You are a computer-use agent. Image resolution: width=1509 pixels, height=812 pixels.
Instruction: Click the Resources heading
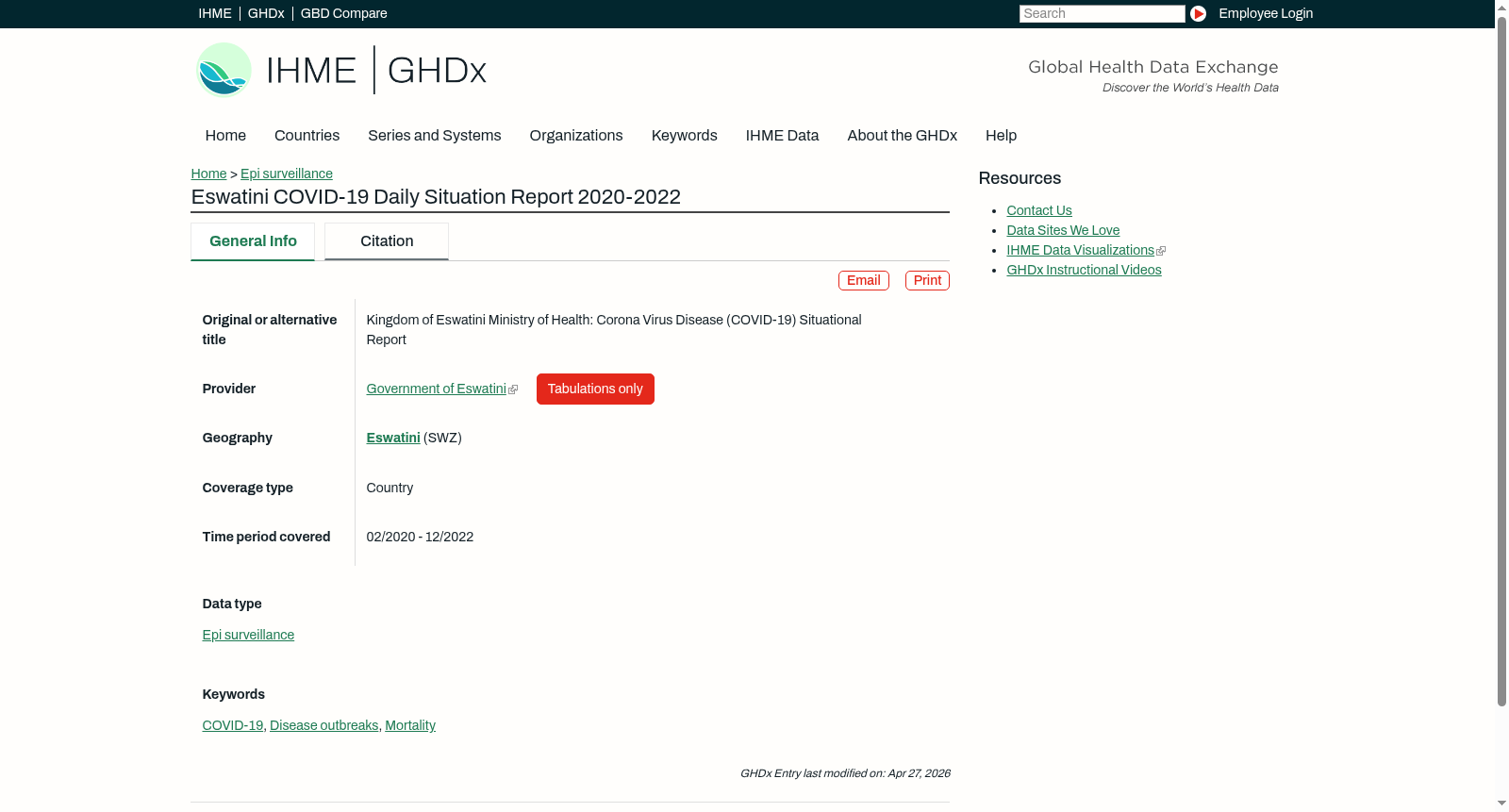click(x=1020, y=178)
